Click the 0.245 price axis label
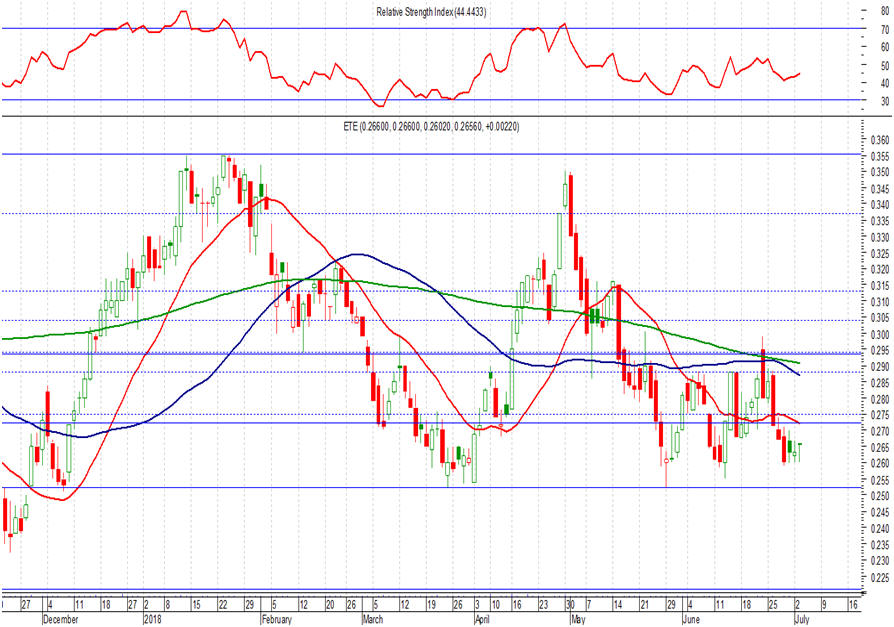894x627 pixels. pyautogui.click(x=880, y=512)
